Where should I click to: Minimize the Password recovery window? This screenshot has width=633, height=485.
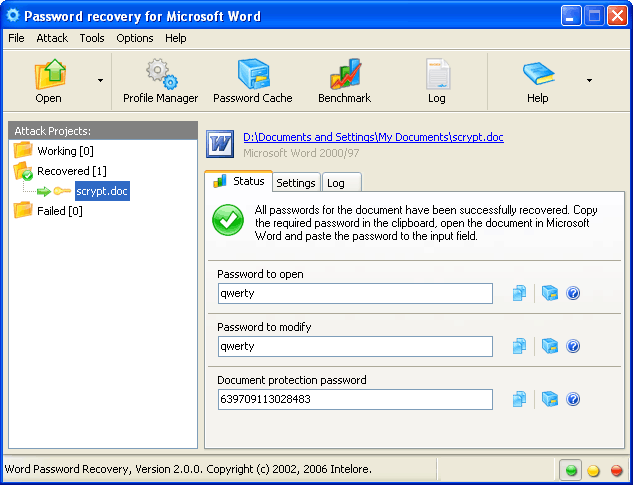(x=571, y=16)
